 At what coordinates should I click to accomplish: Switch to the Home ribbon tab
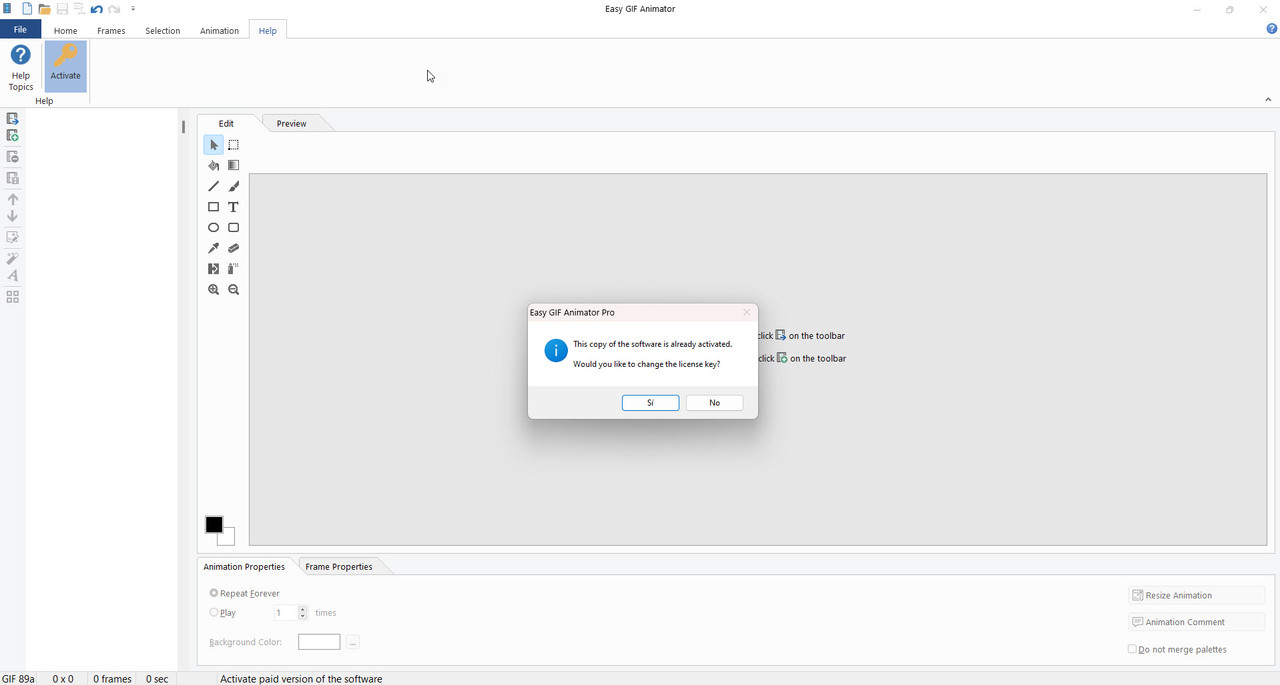pyautogui.click(x=65, y=31)
